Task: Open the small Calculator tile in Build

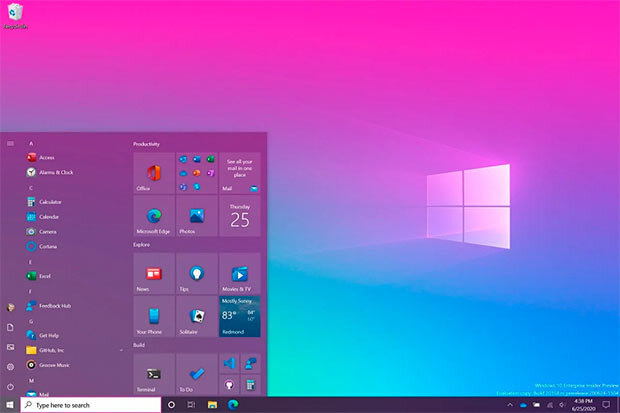Action: pyautogui.click(x=251, y=385)
